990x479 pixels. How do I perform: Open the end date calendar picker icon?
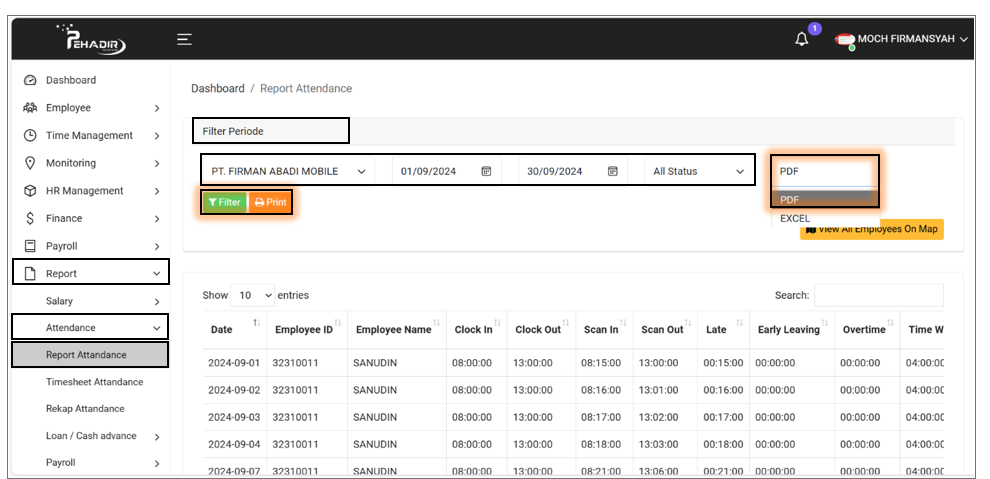coord(613,172)
